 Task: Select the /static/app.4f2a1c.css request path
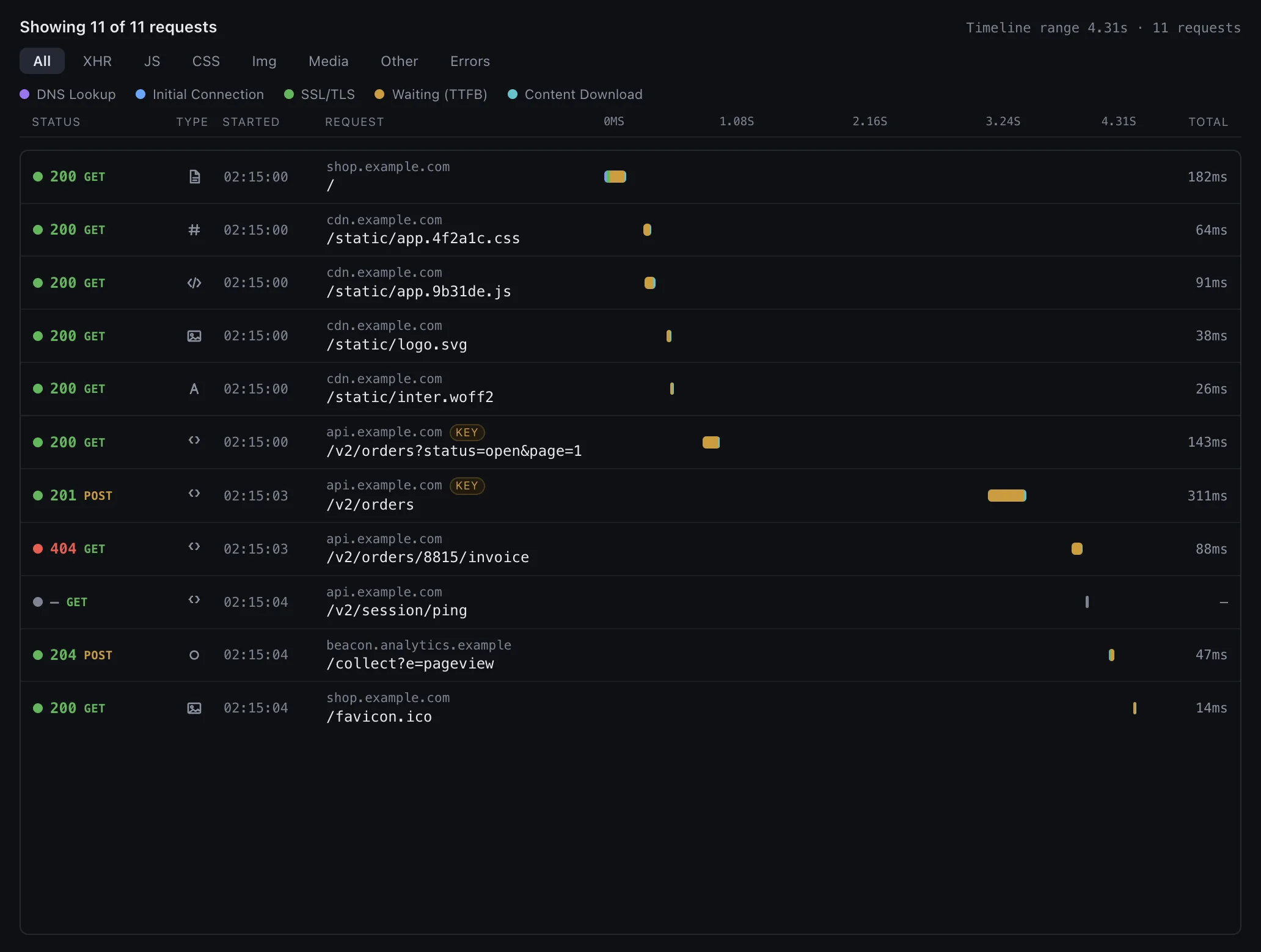[x=423, y=238]
